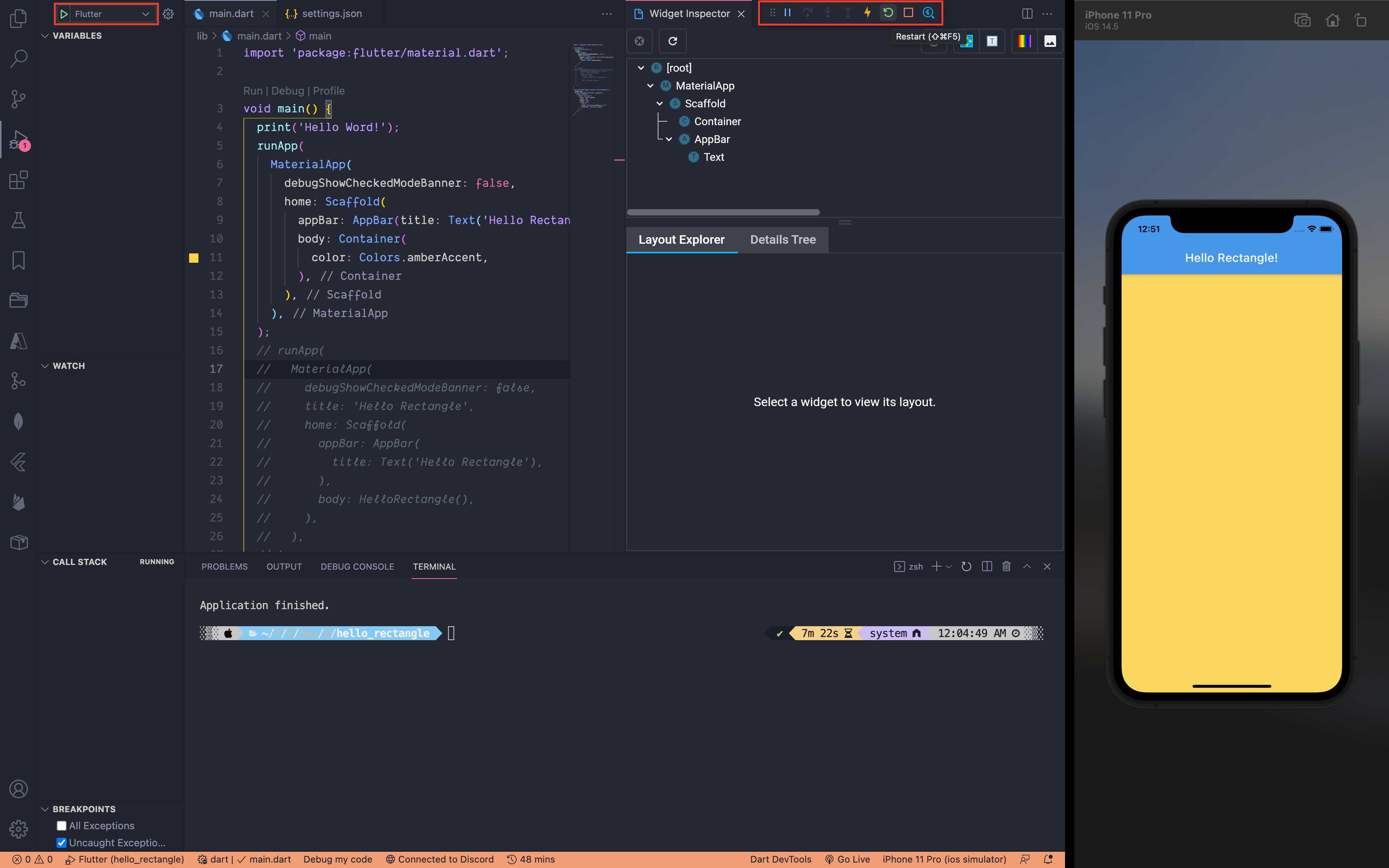Screen dimensions: 1389x868
Task: Start Go Live server from the status bar
Action: click(848, 859)
